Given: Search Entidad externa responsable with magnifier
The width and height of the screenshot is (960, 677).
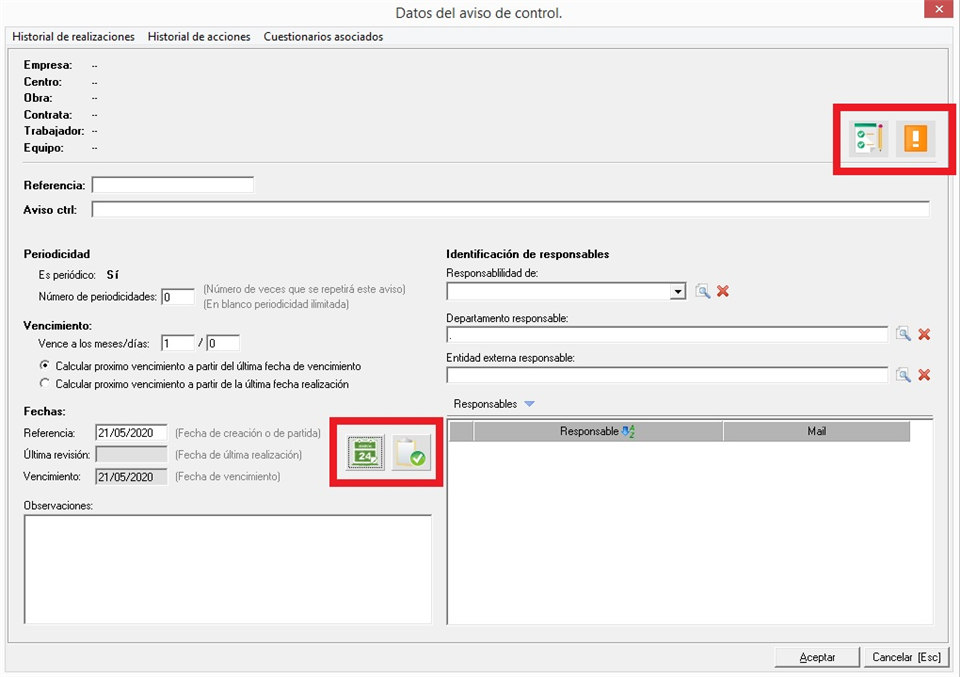Looking at the screenshot, I should [x=903, y=375].
